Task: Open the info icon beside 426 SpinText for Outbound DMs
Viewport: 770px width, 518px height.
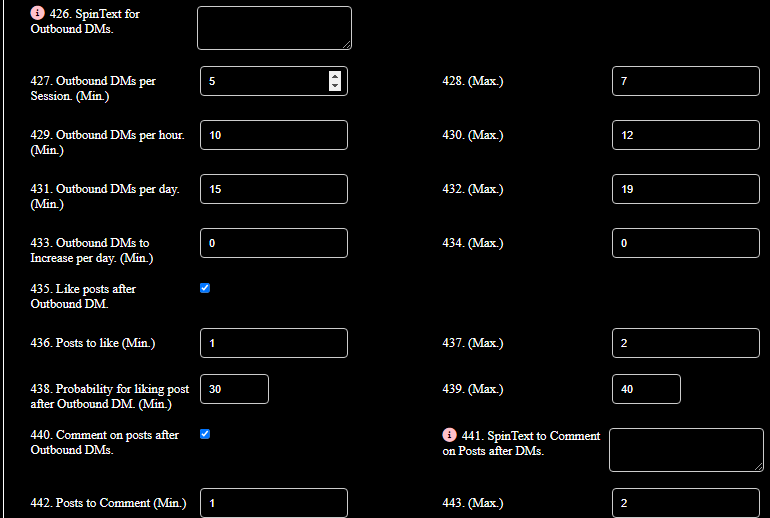Action: tap(37, 13)
